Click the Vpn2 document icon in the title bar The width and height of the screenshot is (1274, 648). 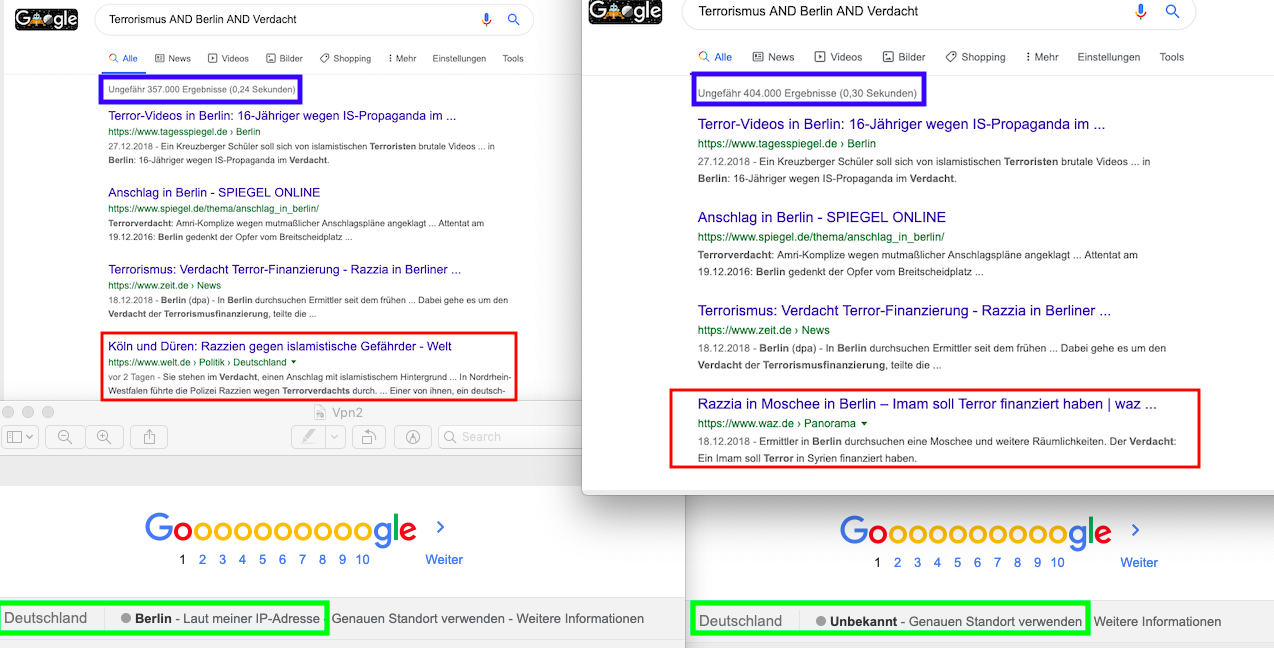pyautogui.click(x=320, y=412)
